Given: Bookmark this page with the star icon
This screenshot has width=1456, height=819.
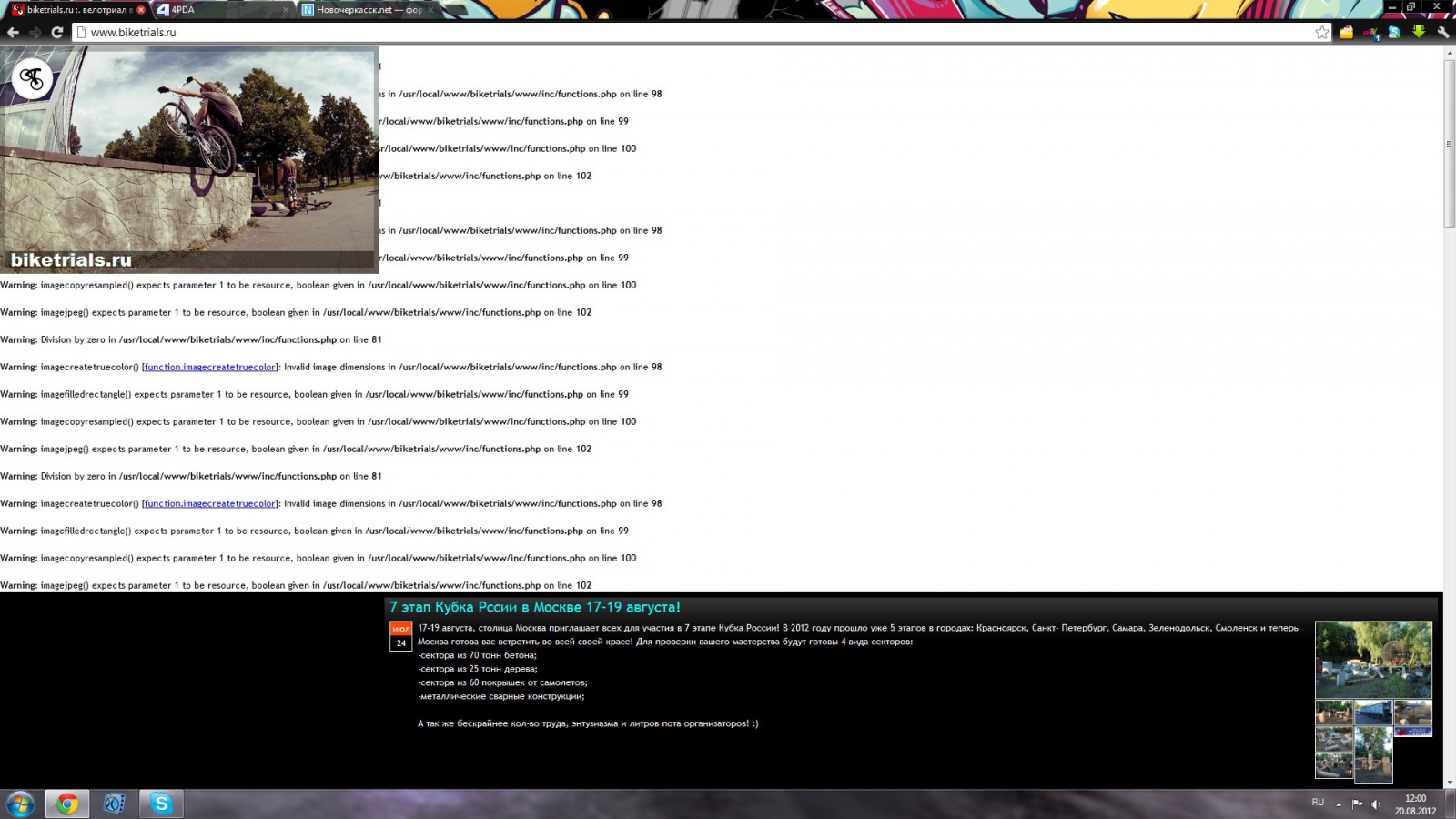Looking at the screenshot, I should click(x=1321, y=32).
